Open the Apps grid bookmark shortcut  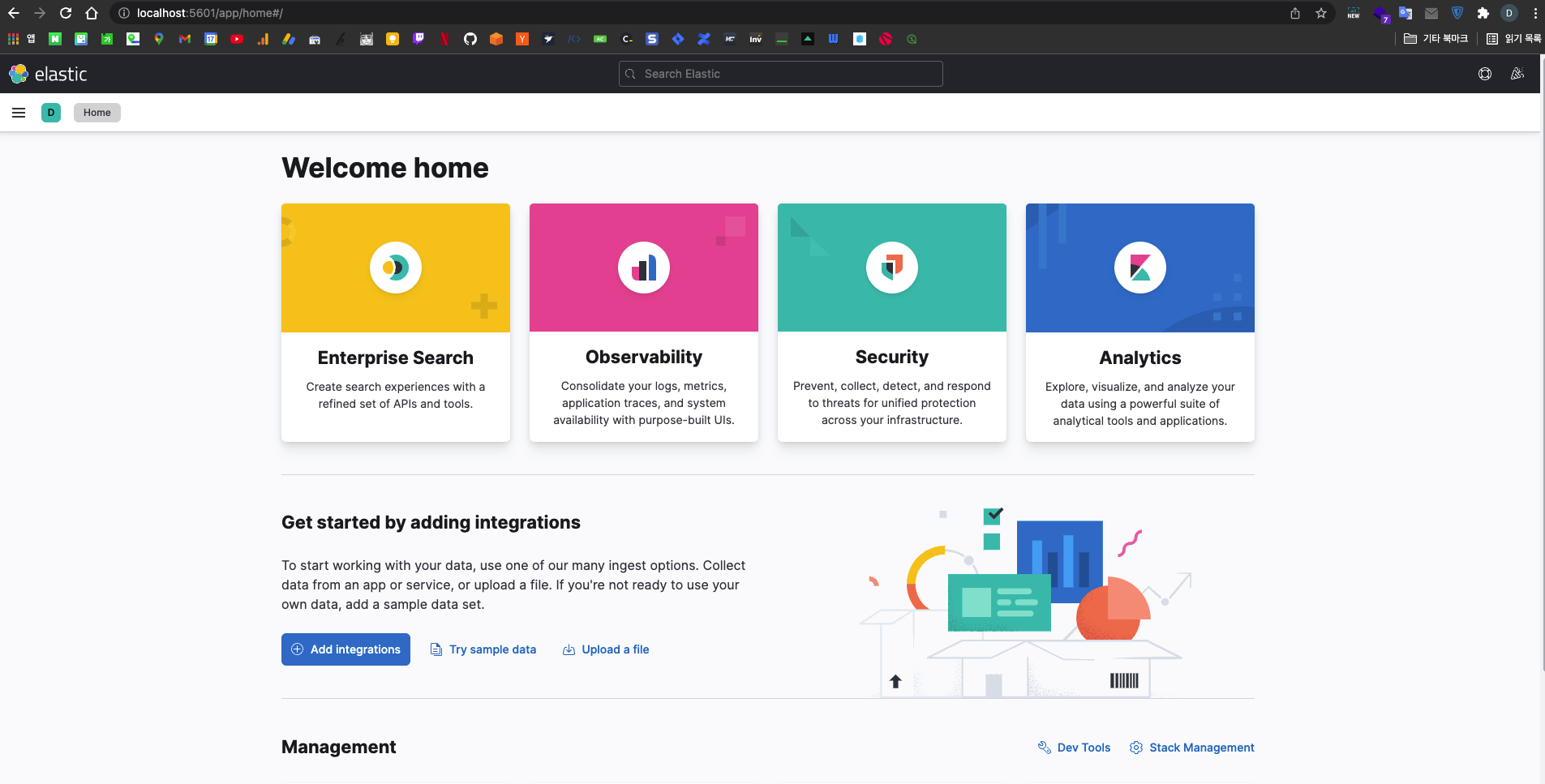[13, 39]
